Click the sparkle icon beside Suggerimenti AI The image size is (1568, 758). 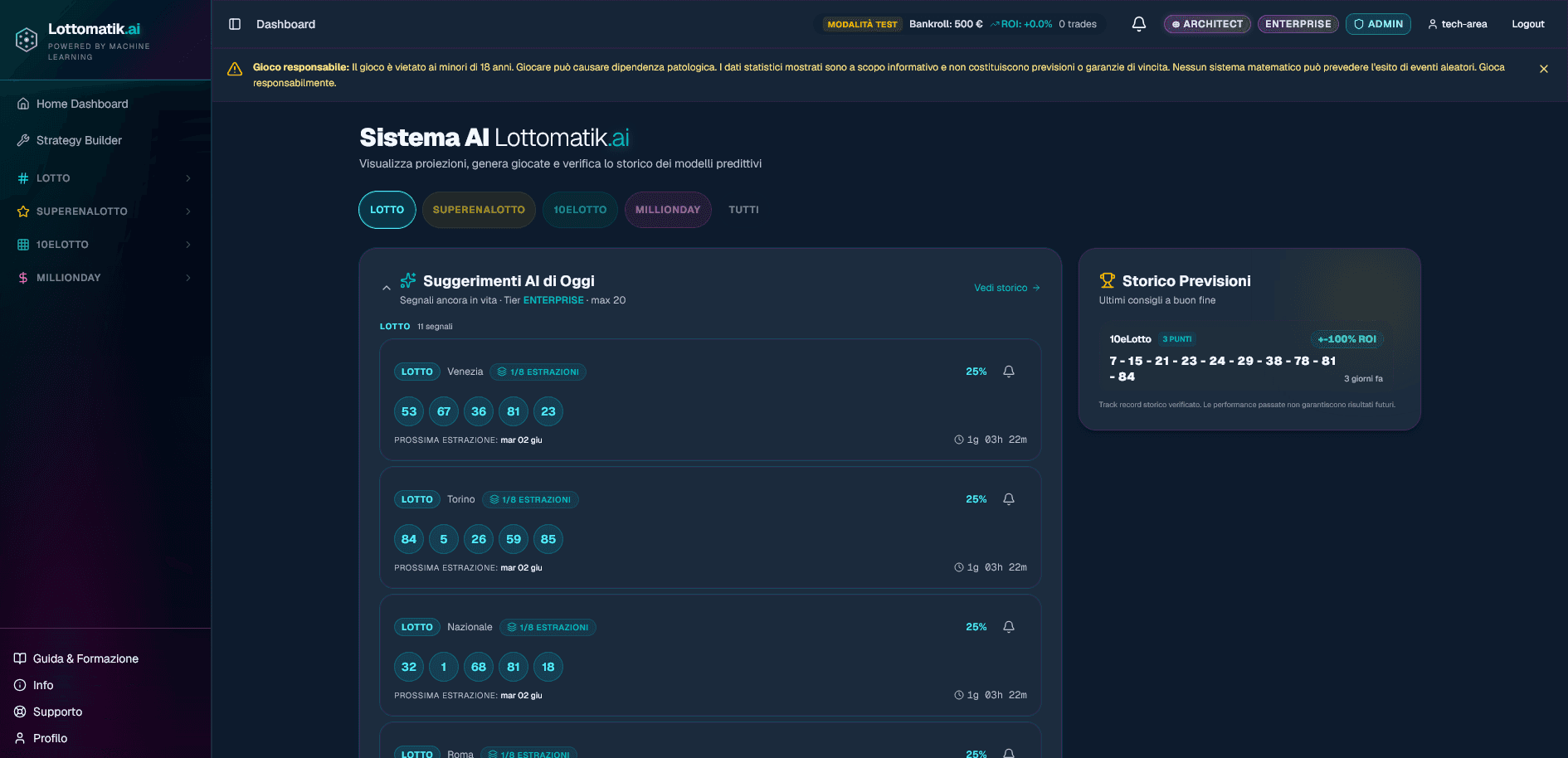click(x=408, y=280)
